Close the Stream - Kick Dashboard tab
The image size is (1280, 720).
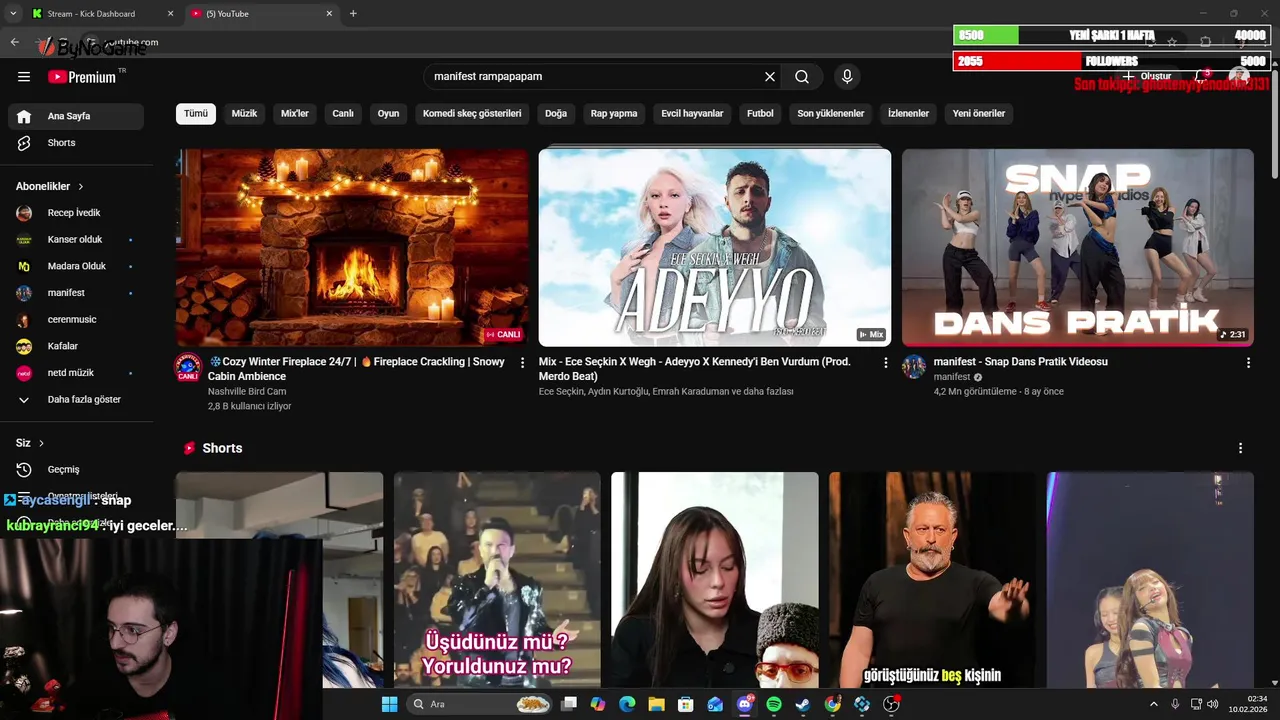pyautogui.click(x=170, y=14)
